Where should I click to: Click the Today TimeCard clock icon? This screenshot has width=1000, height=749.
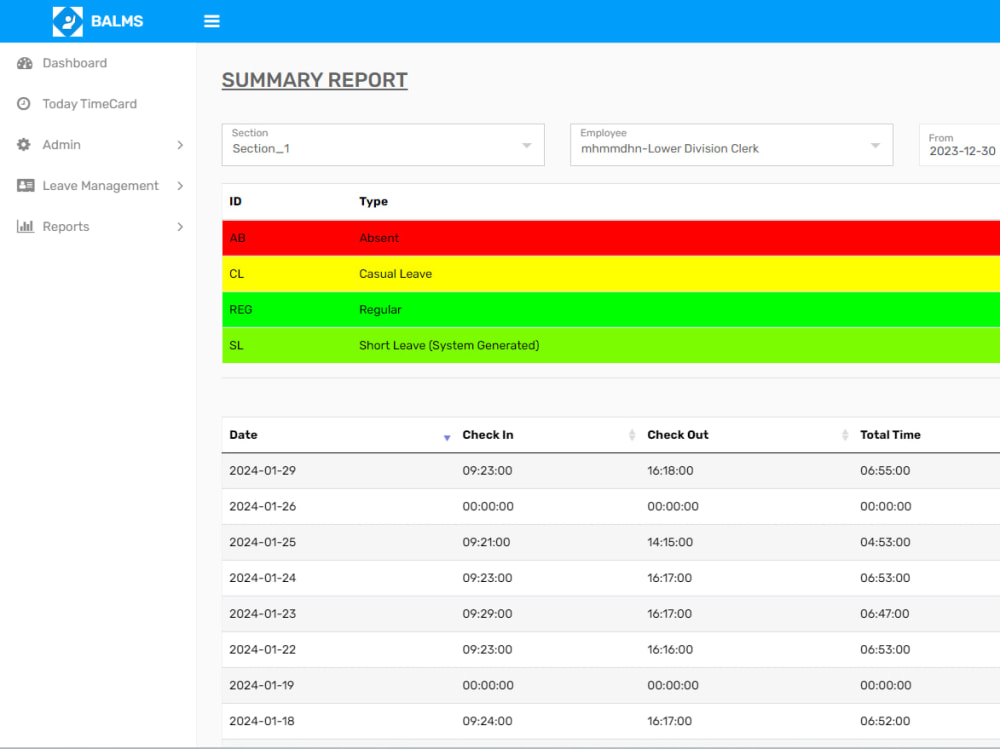(24, 103)
